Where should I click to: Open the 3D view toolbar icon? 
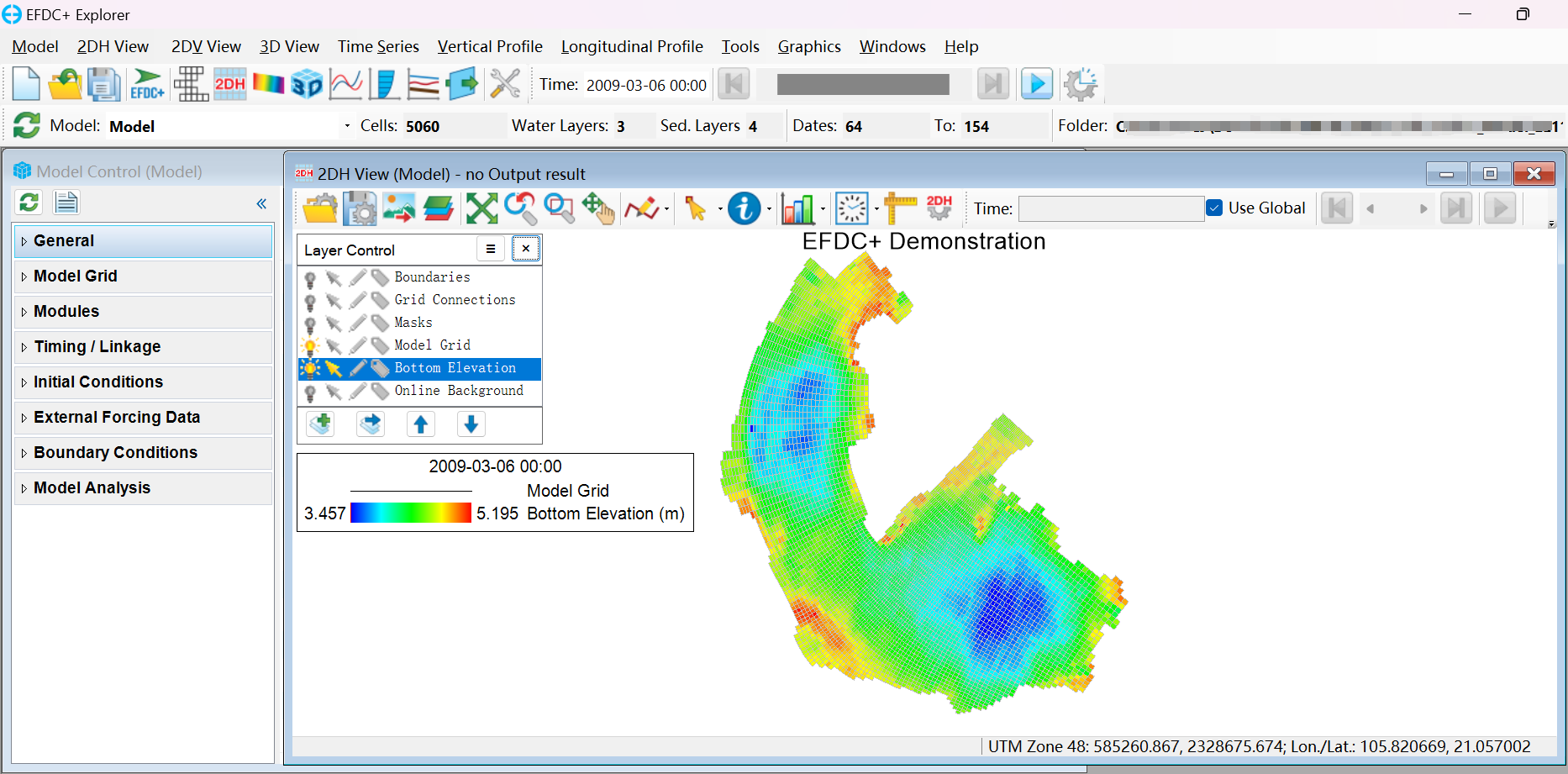pyautogui.click(x=307, y=85)
